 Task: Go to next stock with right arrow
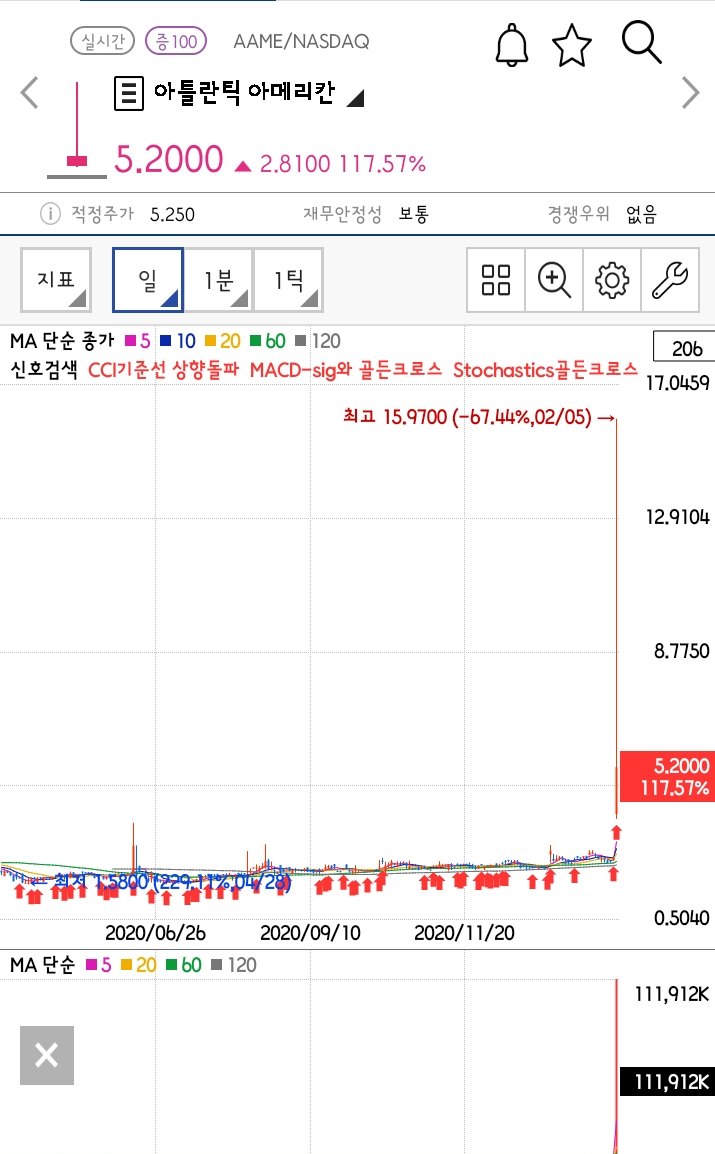click(x=690, y=93)
